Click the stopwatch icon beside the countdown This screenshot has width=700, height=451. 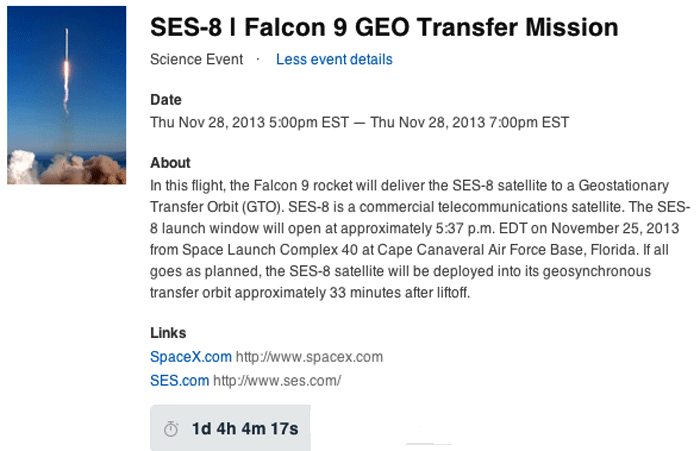click(x=171, y=429)
